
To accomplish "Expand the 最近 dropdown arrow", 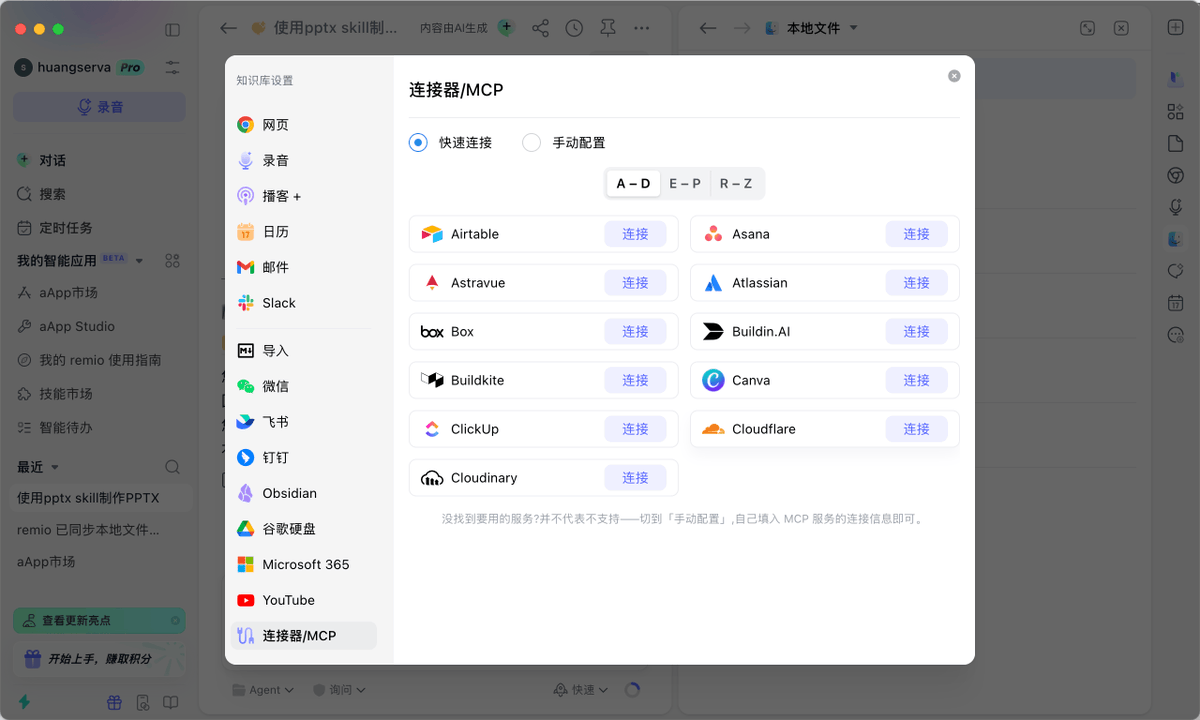I will [55, 467].
